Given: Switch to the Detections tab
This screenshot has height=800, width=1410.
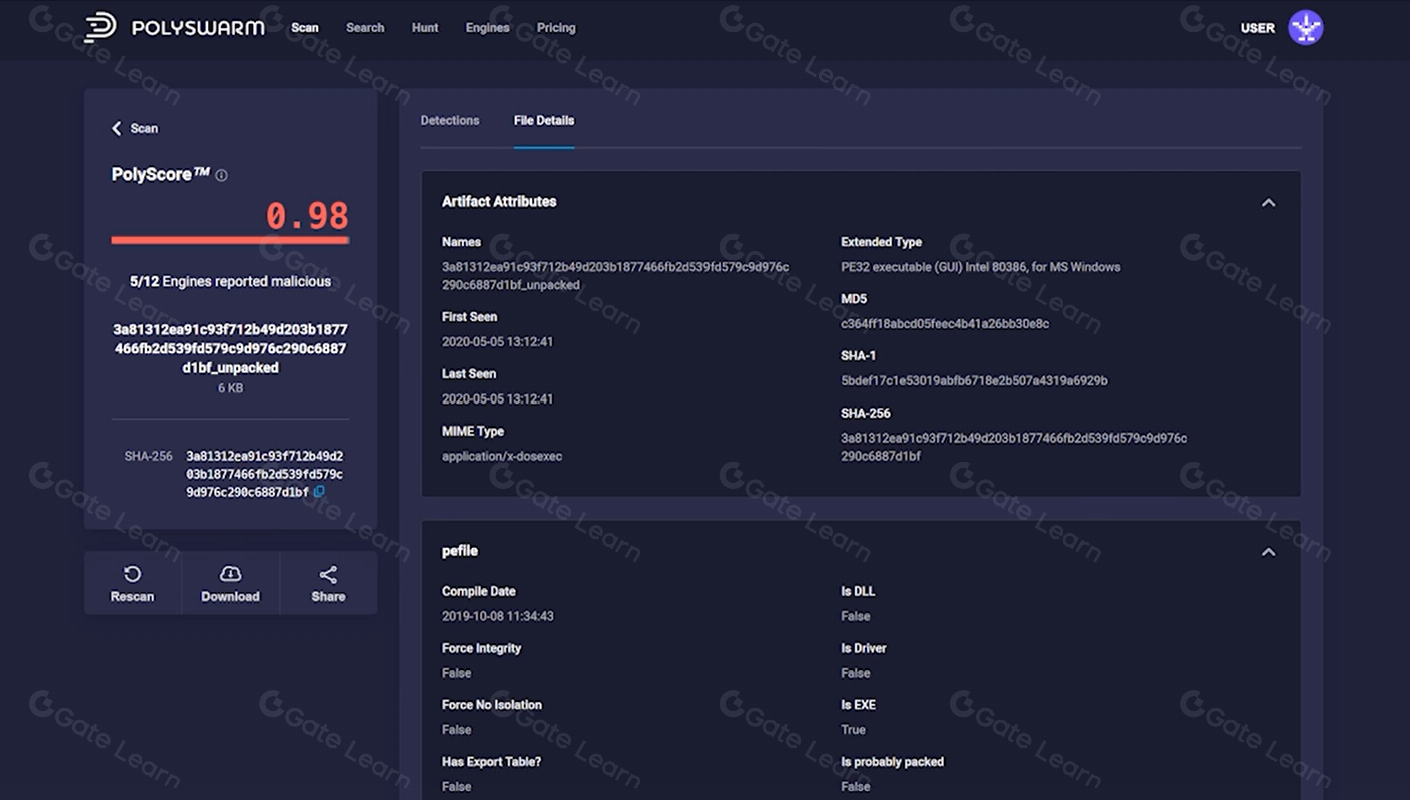Looking at the screenshot, I should pyautogui.click(x=449, y=121).
